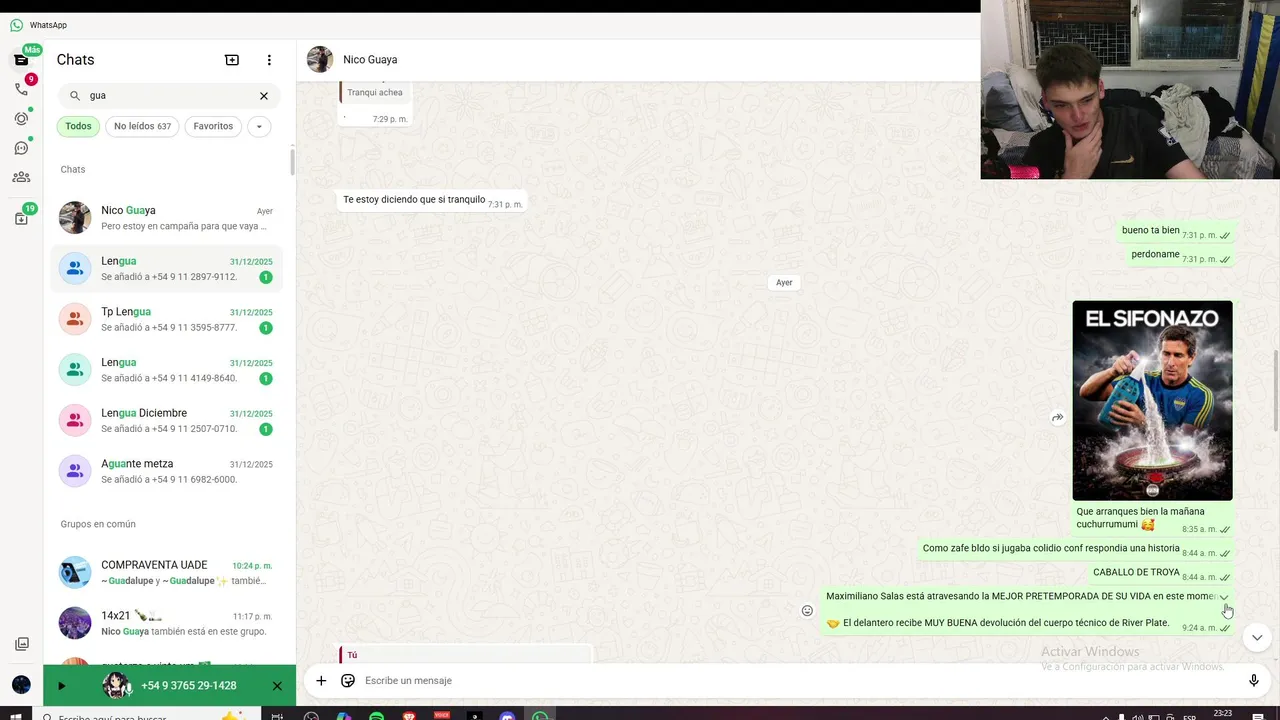1280x720 pixels.
Task: Show hidden system tray icons
Action: point(1106,716)
